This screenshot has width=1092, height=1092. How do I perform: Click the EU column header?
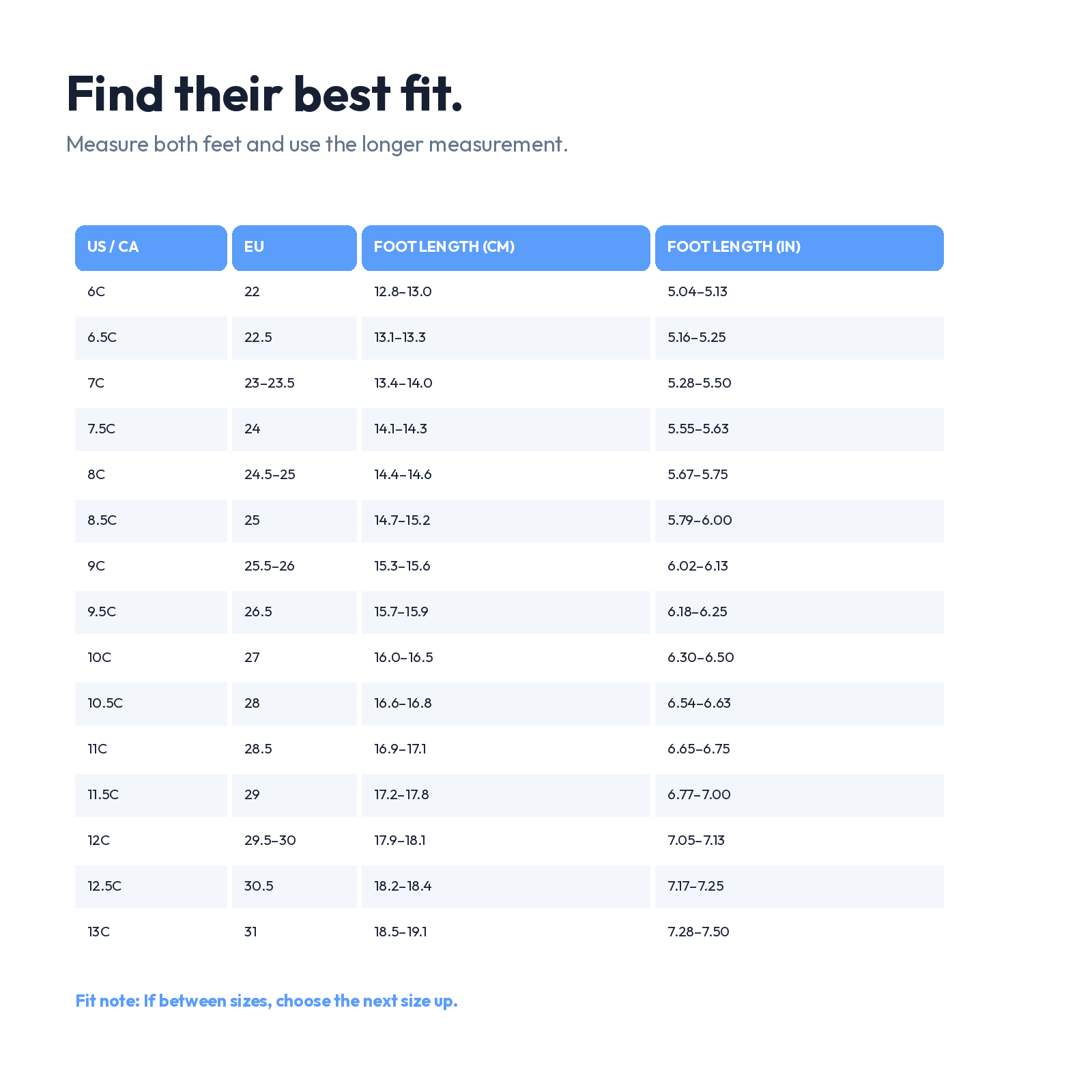click(294, 248)
